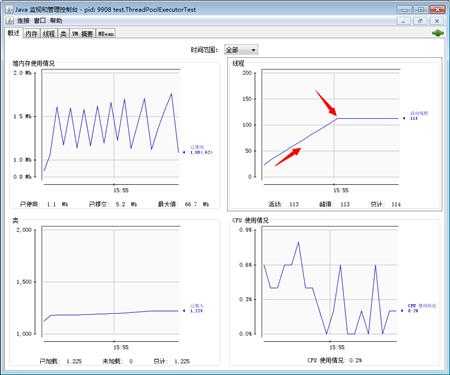Open the 时间范围 time range dropdown
450x375 pixels.
(241, 50)
